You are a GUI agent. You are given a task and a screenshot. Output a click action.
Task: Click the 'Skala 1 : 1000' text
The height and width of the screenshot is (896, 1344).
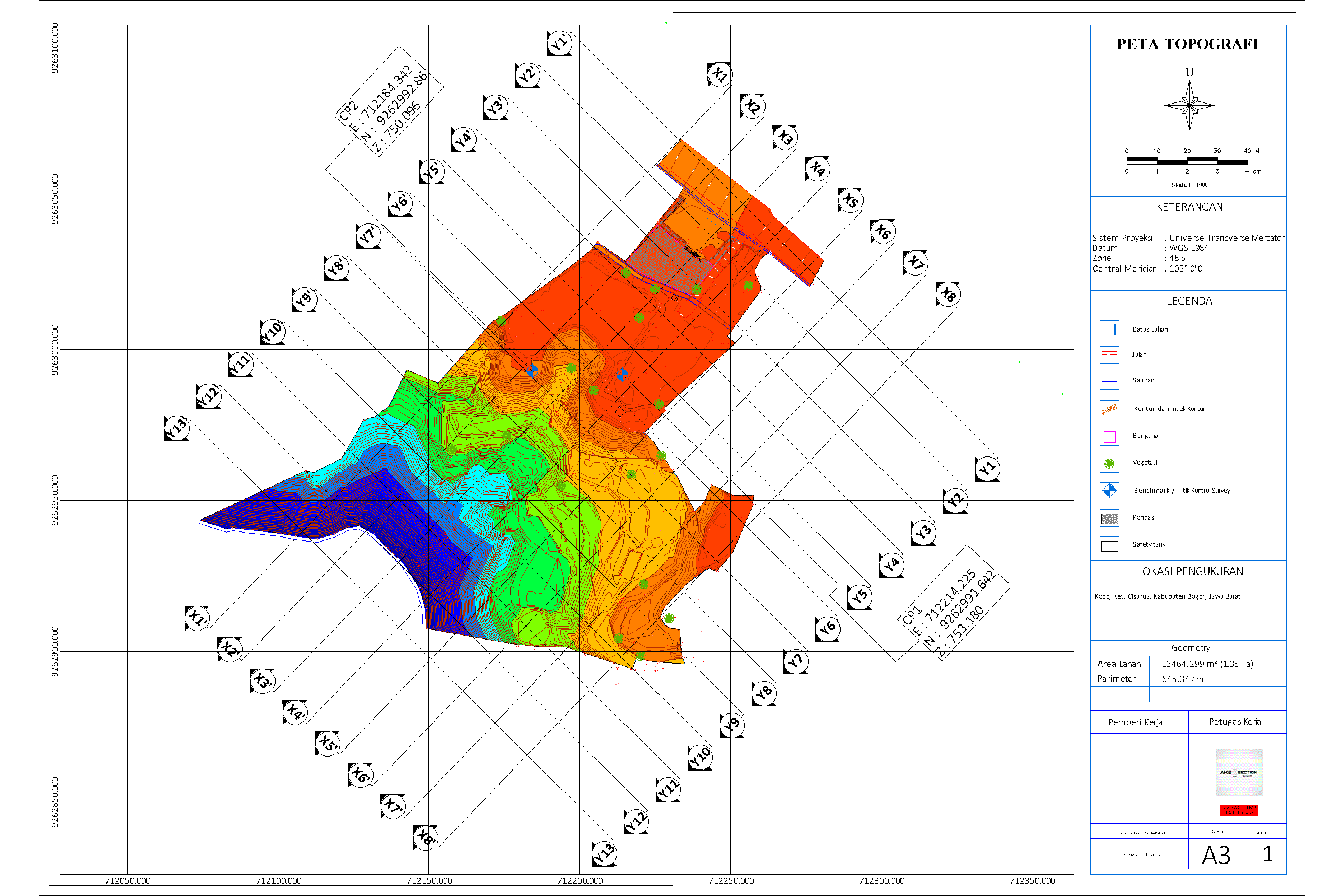(x=1189, y=185)
